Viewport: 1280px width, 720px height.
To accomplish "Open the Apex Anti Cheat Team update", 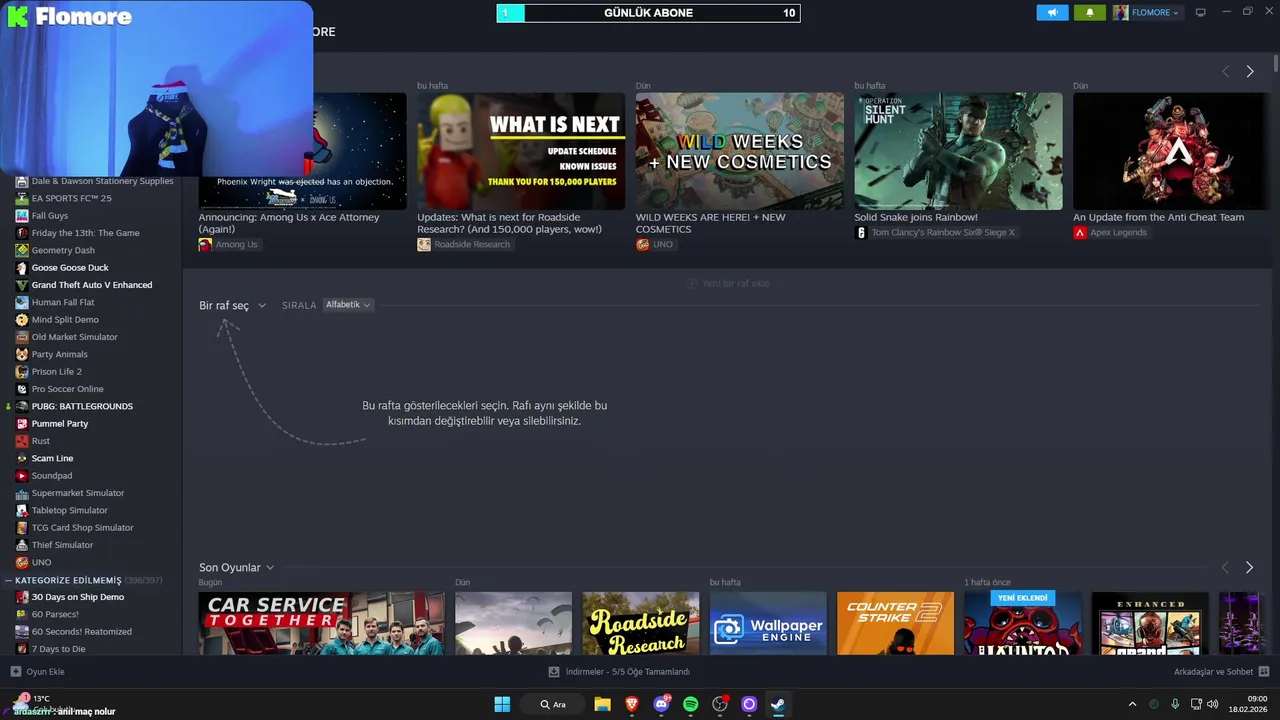I will point(1169,151).
